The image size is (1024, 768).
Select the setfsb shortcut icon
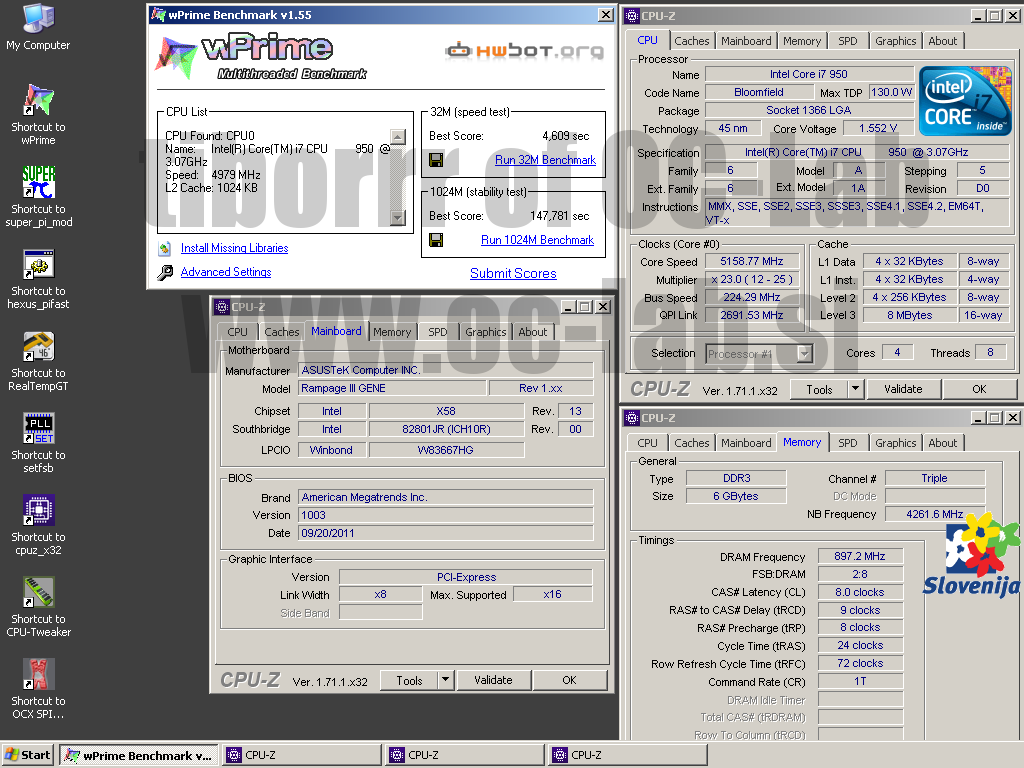click(x=38, y=428)
